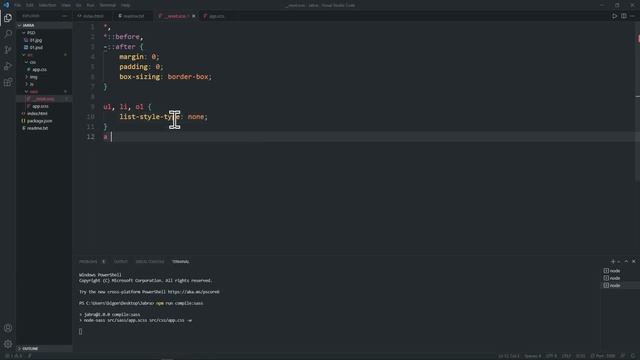Switch to the Output panel tab

click(120, 261)
